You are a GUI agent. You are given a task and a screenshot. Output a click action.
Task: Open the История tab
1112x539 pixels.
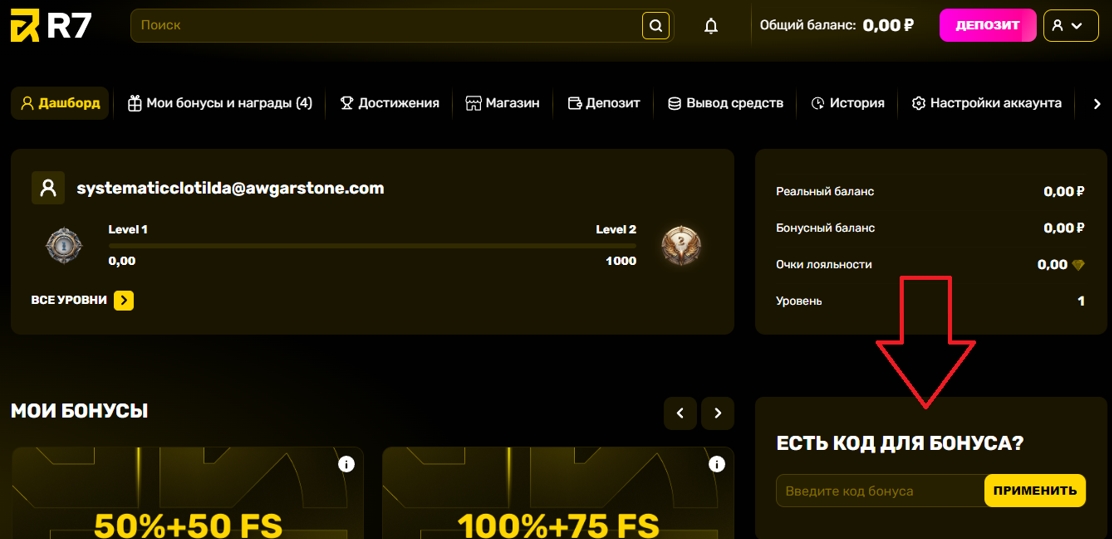tap(847, 104)
